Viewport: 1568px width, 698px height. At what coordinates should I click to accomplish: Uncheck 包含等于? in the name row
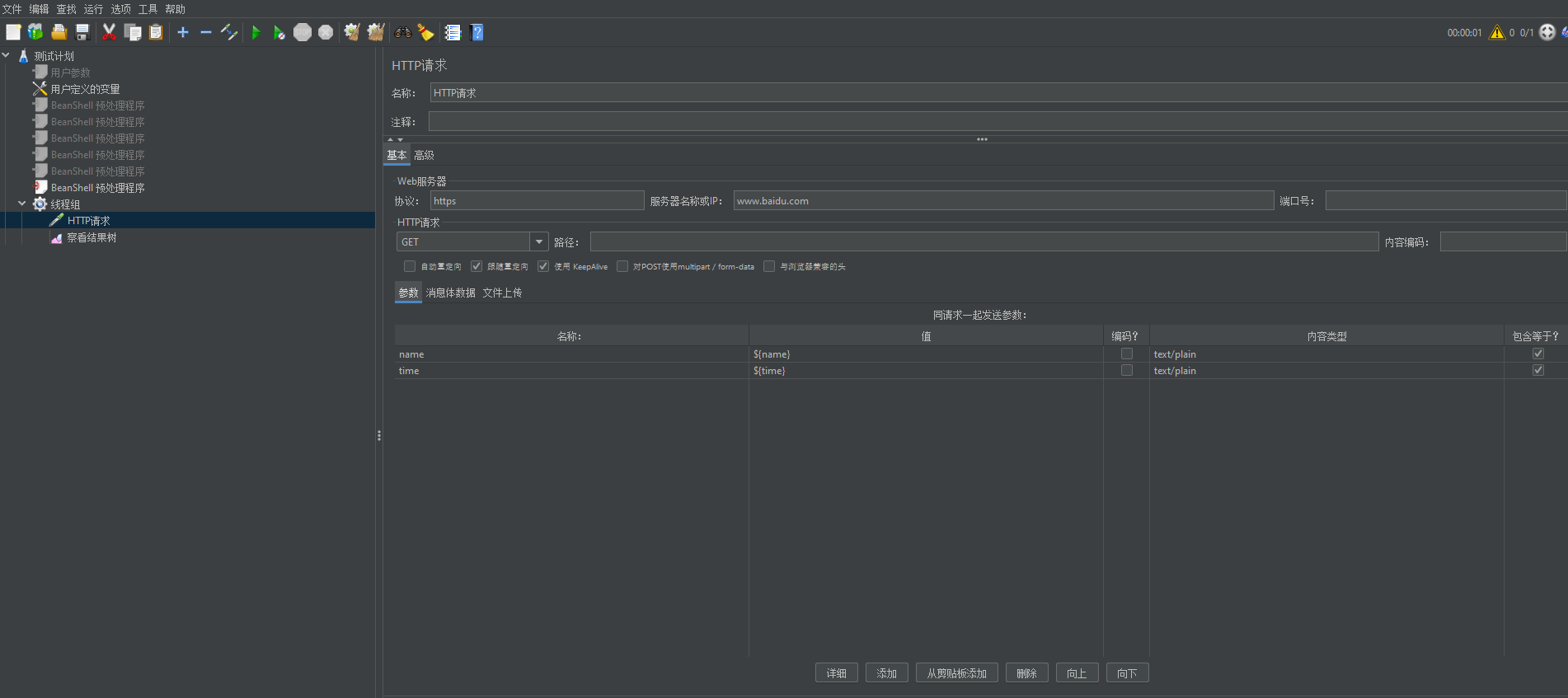[x=1538, y=354]
